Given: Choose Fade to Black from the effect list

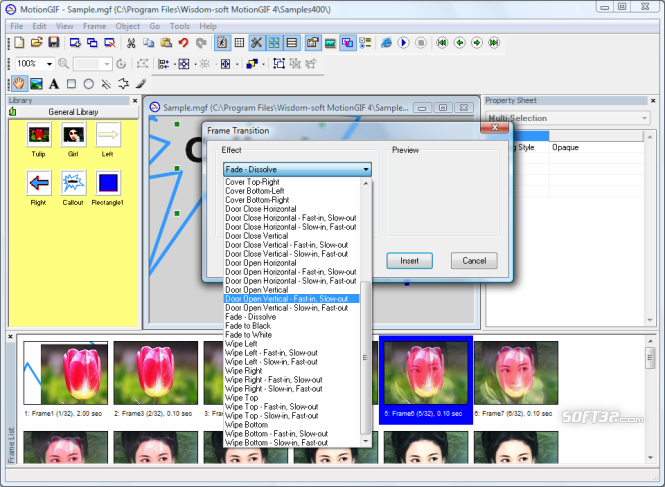Looking at the screenshot, I should 292,326.
